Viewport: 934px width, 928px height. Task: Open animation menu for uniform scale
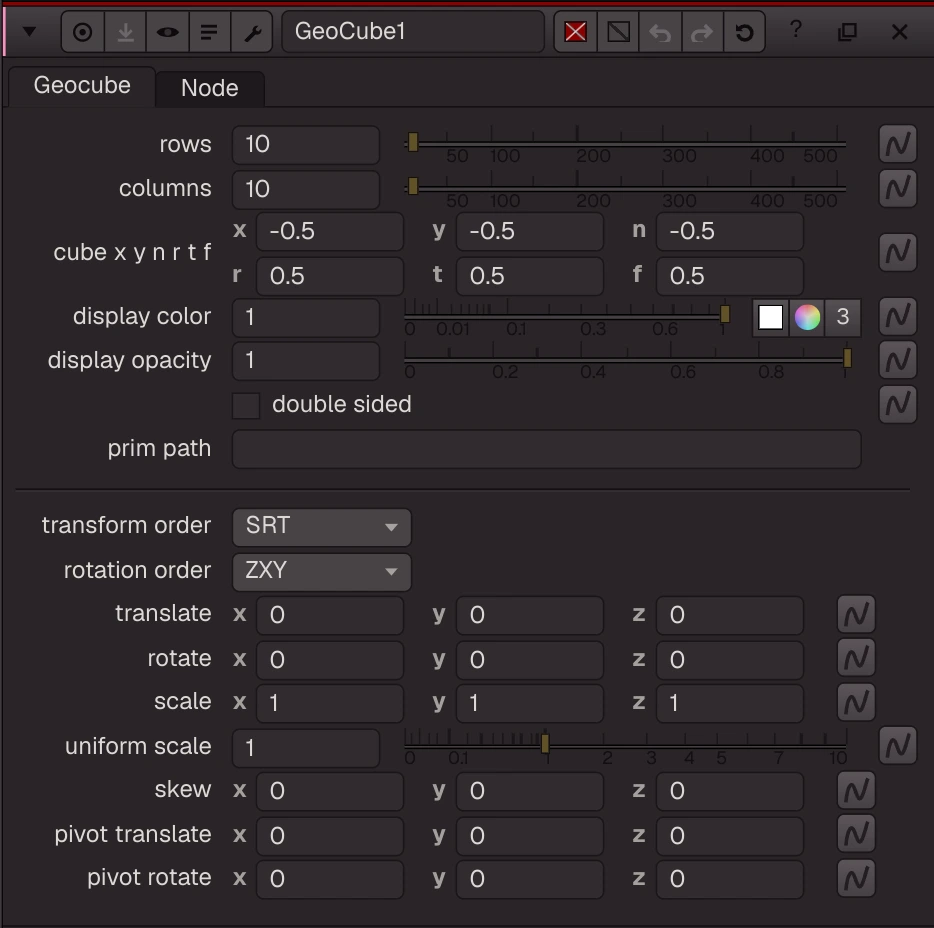[x=898, y=745]
